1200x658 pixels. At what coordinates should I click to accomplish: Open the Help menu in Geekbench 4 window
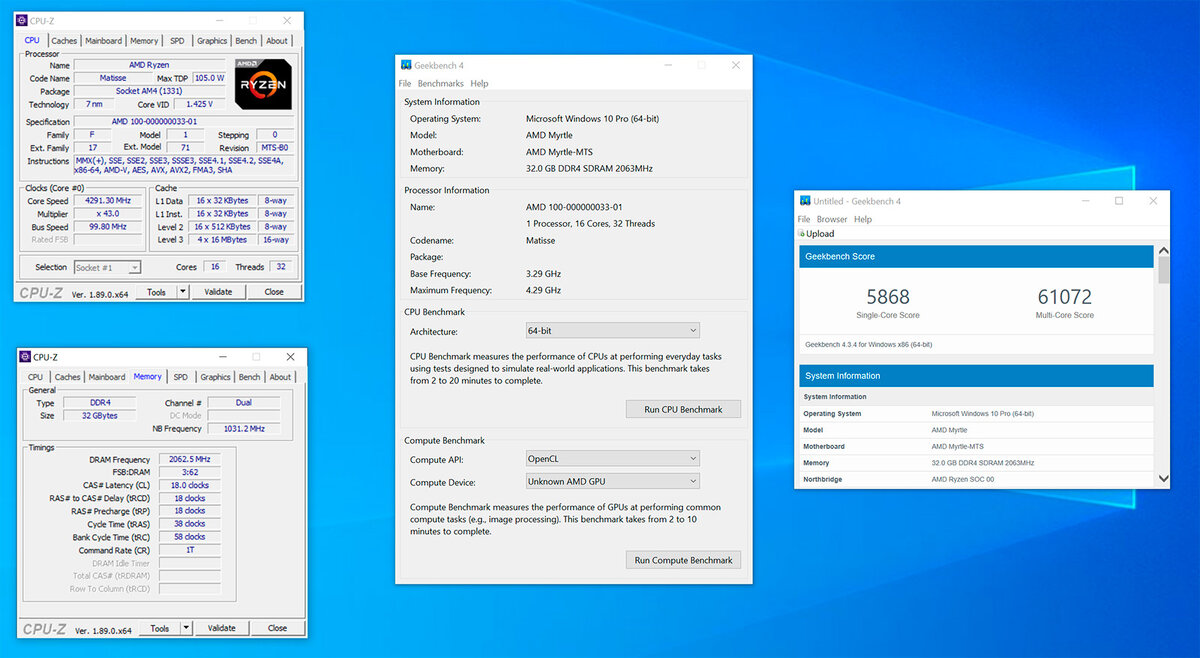(479, 84)
